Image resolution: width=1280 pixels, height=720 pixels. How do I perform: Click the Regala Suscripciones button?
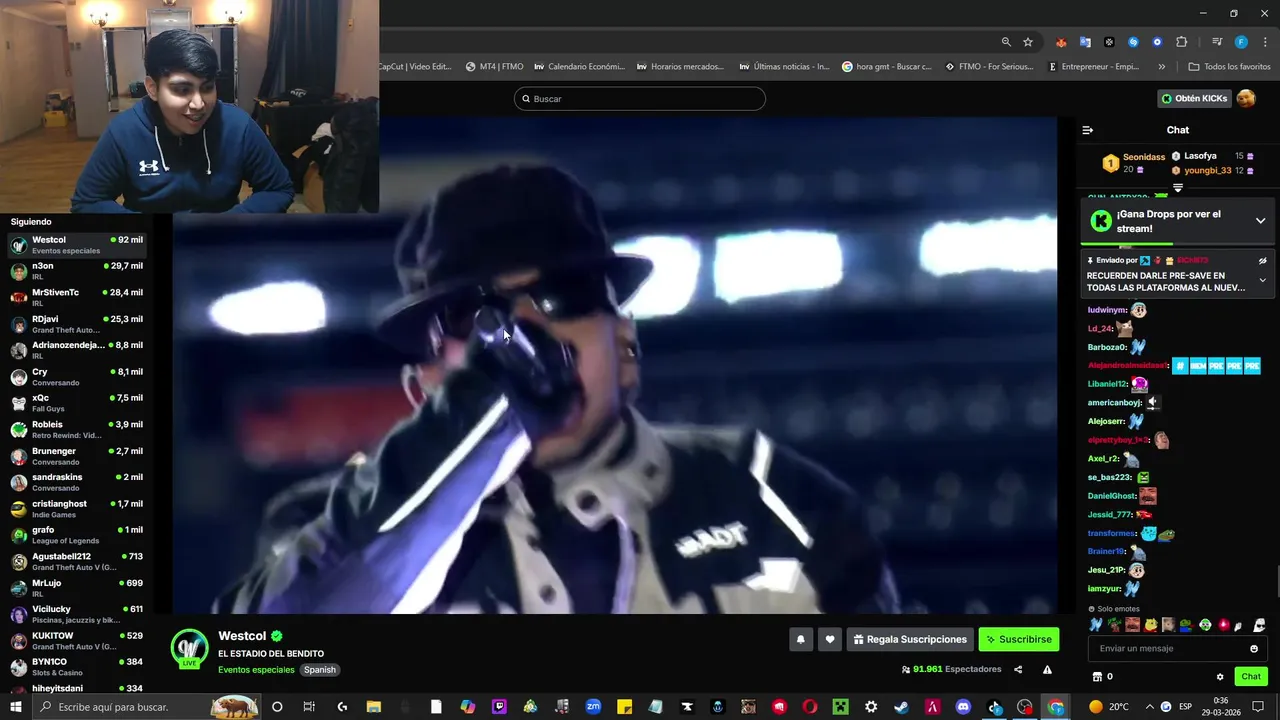pyautogui.click(x=910, y=640)
